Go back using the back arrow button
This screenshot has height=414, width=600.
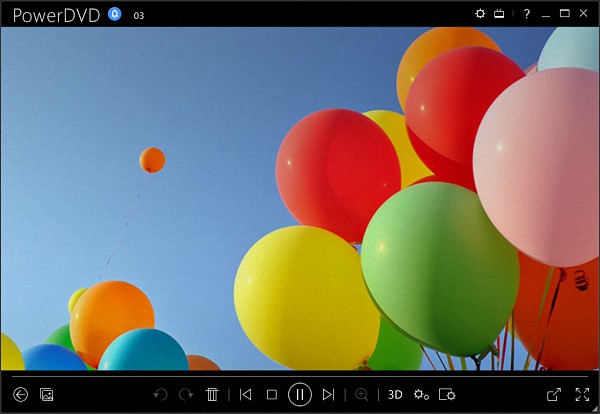pos(20,395)
